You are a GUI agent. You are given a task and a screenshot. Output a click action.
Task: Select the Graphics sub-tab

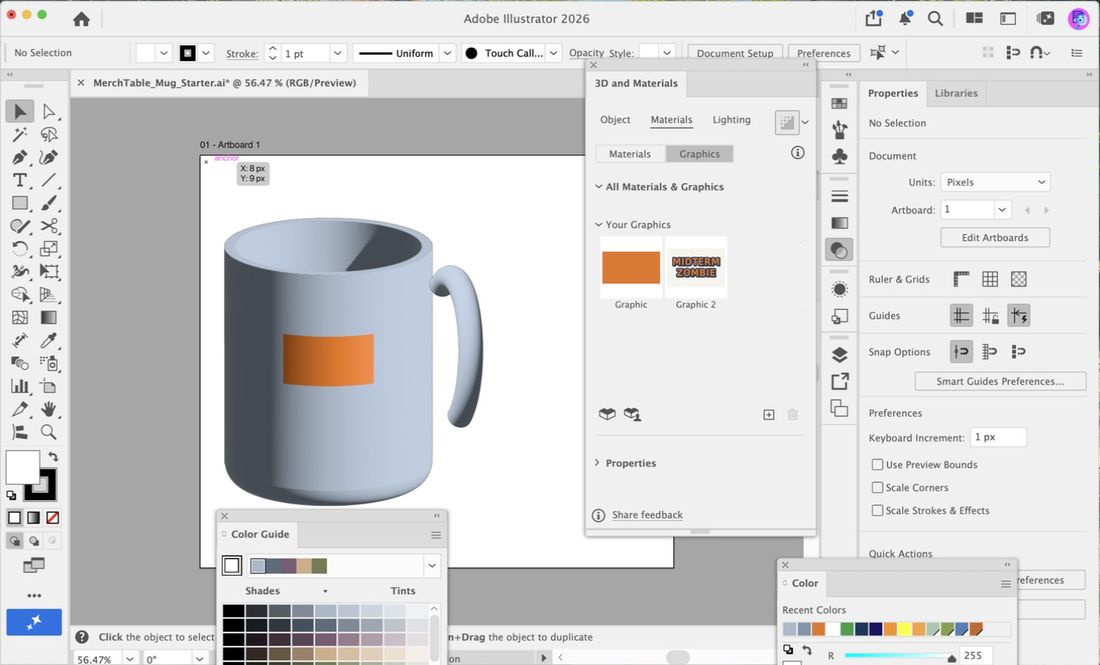pyautogui.click(x=699, y=154)
